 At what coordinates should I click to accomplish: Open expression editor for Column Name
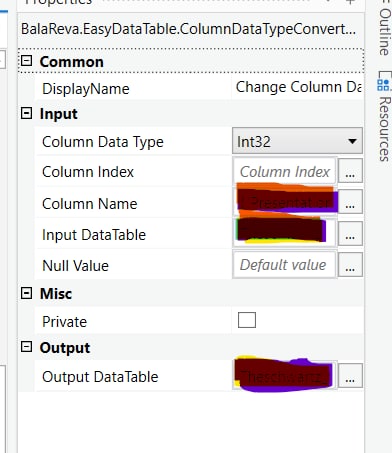click(x=350, y=202)
